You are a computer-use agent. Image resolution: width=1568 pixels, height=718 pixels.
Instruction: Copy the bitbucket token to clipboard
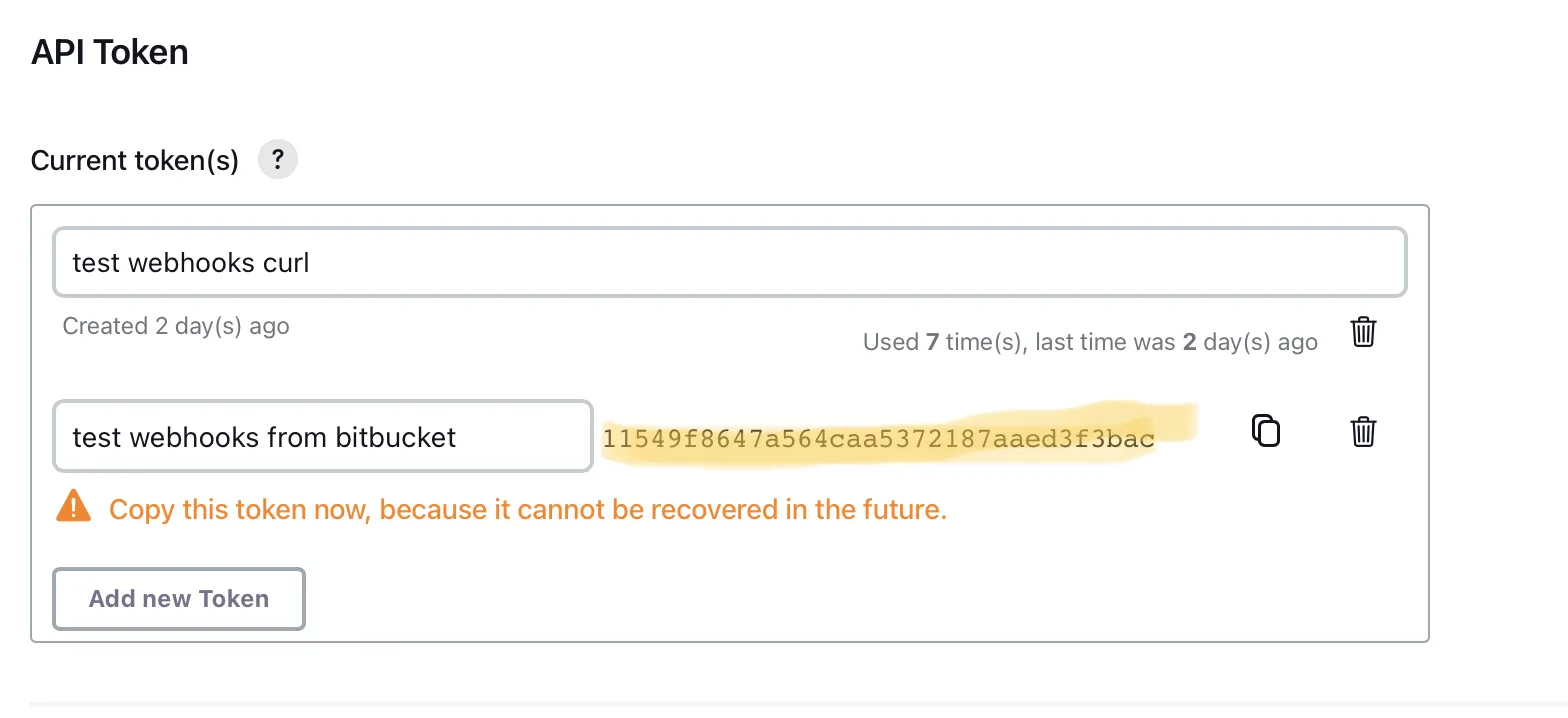click(x=1266, y=430)
